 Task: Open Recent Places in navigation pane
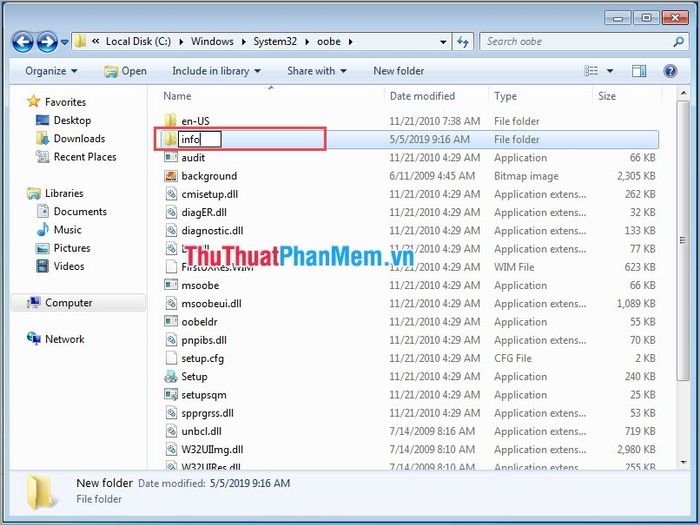click(85, 157)
